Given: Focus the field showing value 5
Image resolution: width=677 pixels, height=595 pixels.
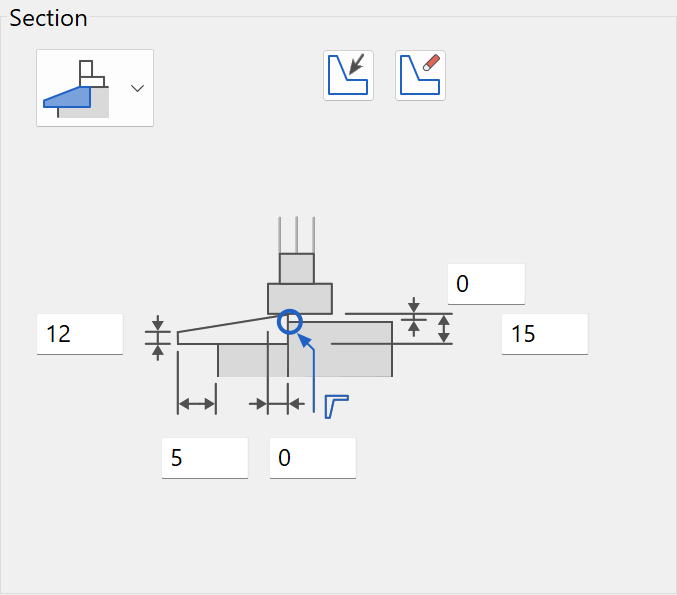Looking at the screenshot, I should (205, 458).
